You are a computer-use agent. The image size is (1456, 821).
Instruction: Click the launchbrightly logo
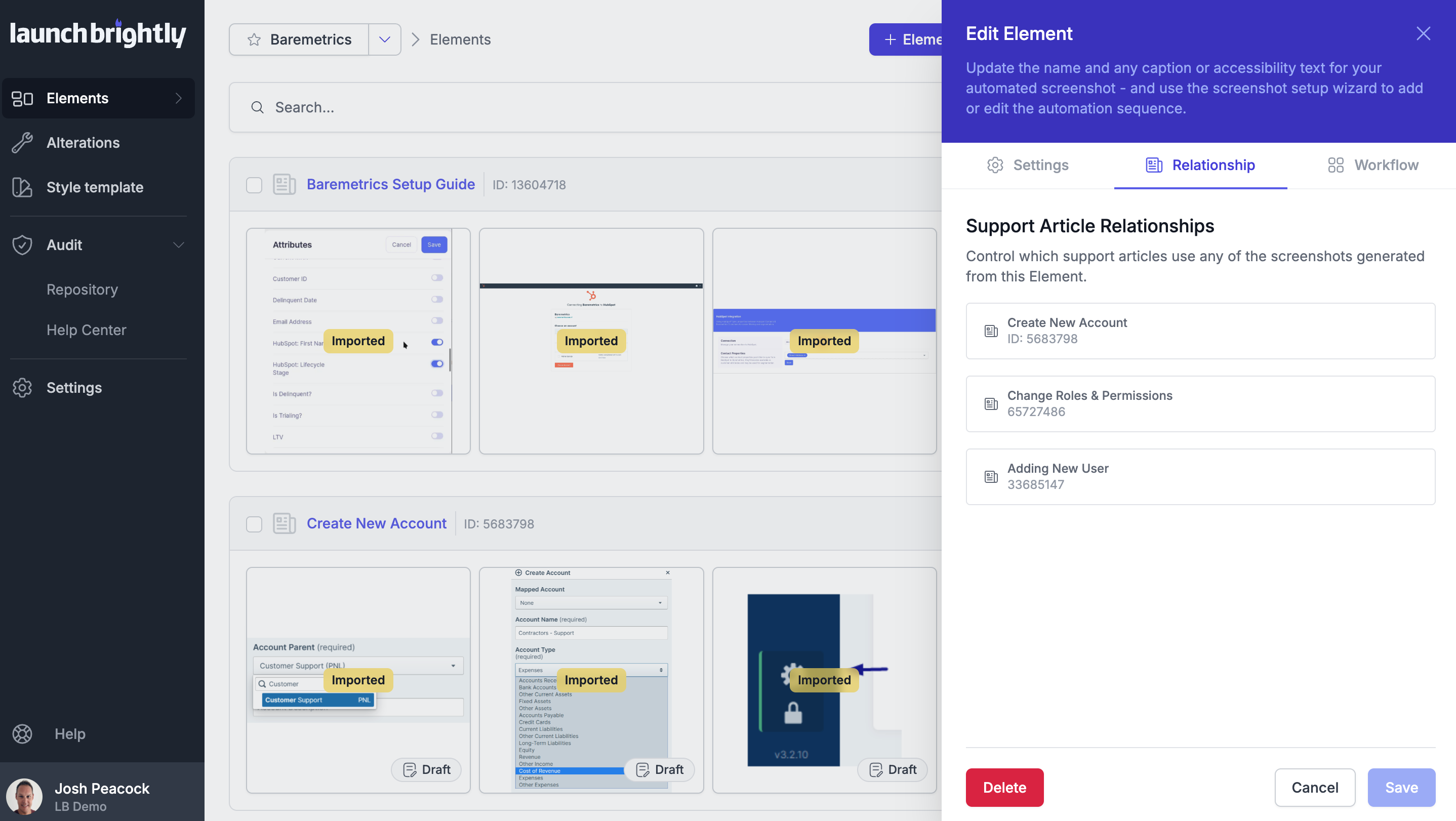[x=98, y=34]
